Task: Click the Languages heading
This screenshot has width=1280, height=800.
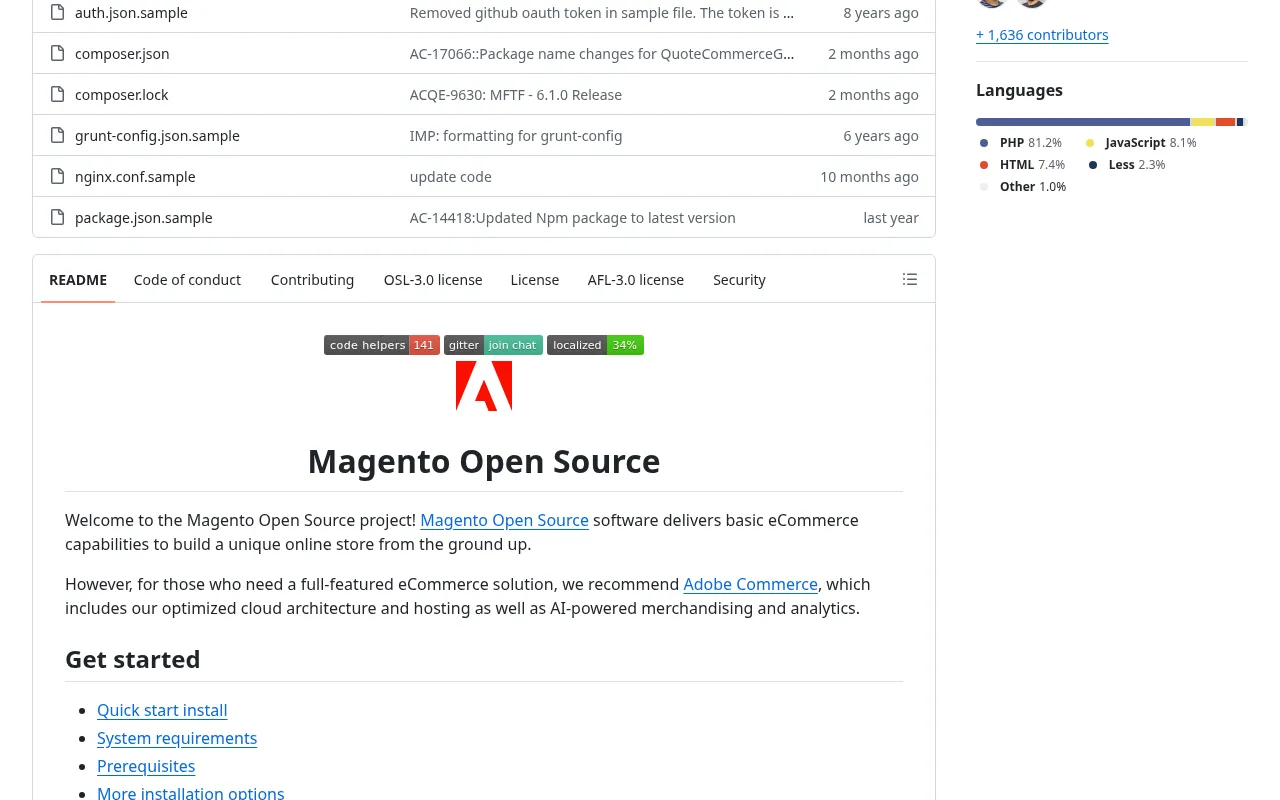Action: 1019,90
